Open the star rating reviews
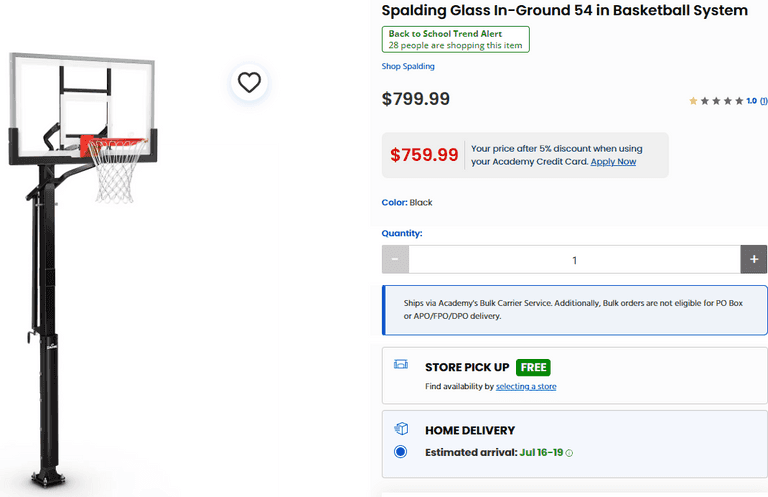Screen dimensions: 768x497 click(716, 101)
